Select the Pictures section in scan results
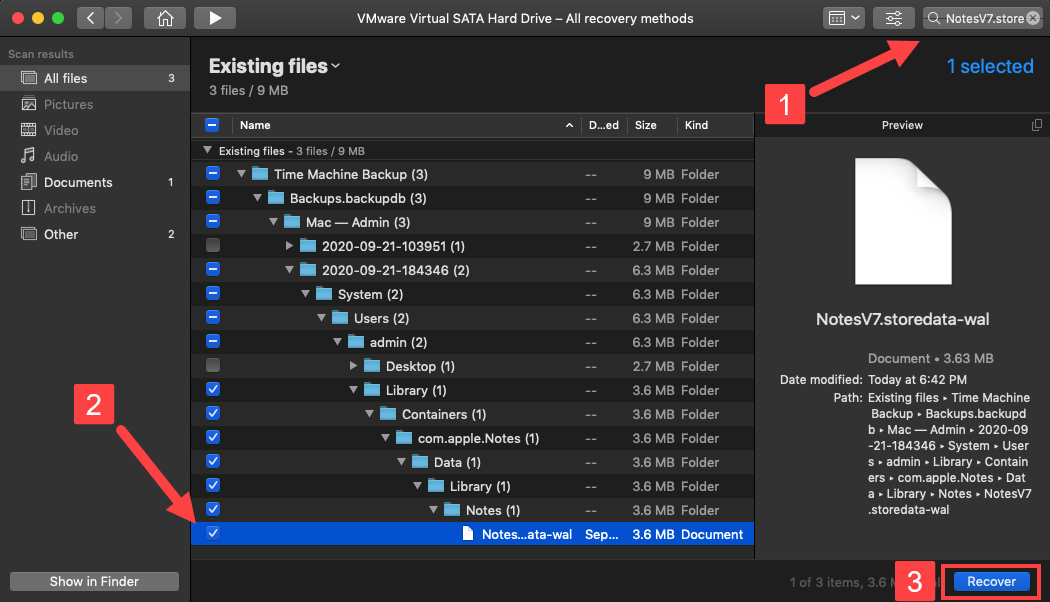Screen dimensions: 1050x602 67,104
